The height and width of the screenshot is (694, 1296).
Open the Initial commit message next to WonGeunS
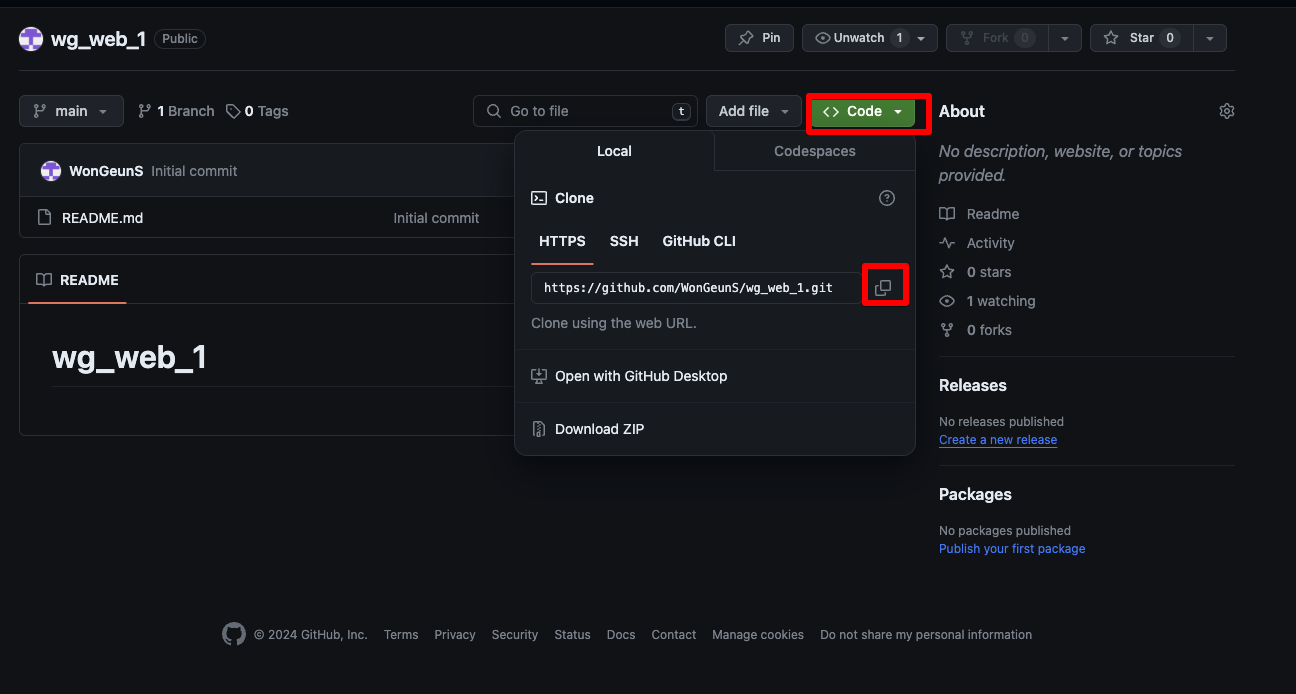click(194, 171)
